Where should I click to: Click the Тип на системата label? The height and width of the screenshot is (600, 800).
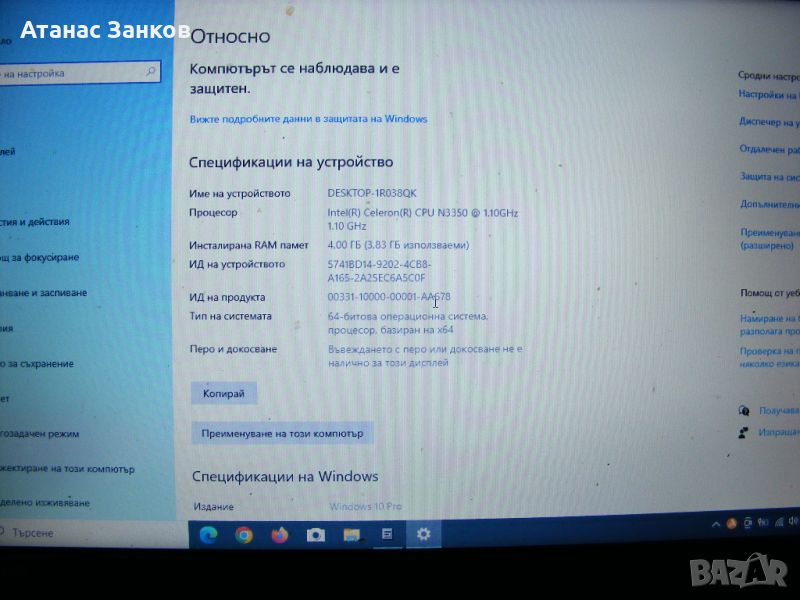pyautogui.click(x=230, y=316)
